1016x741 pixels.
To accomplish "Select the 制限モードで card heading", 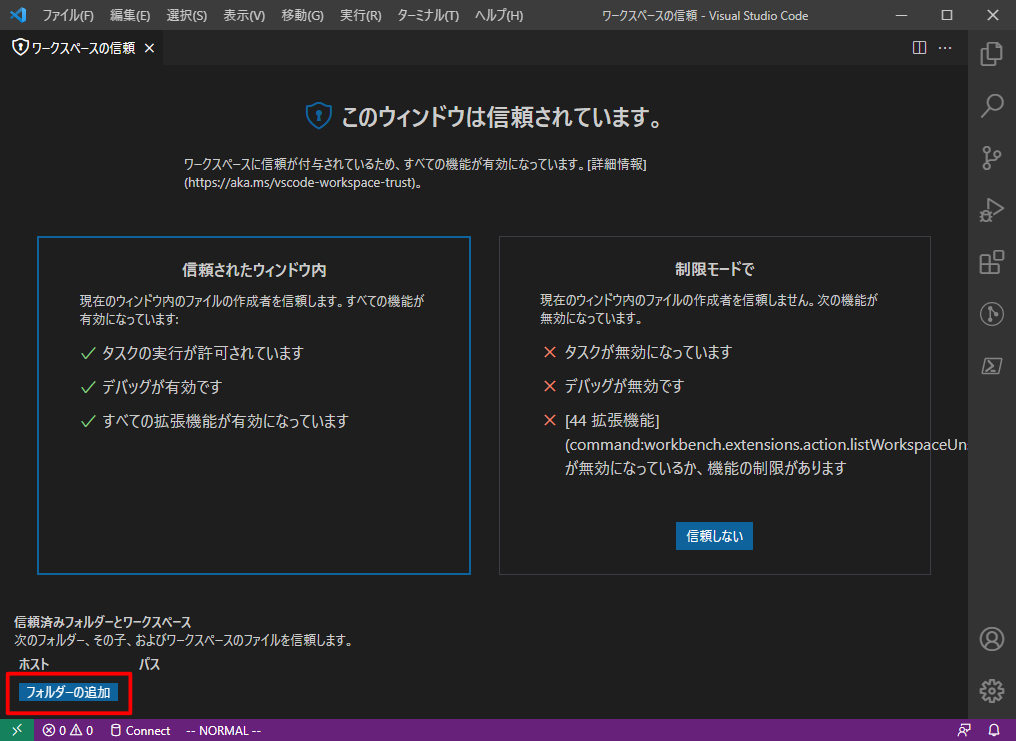I will [714, 269].
